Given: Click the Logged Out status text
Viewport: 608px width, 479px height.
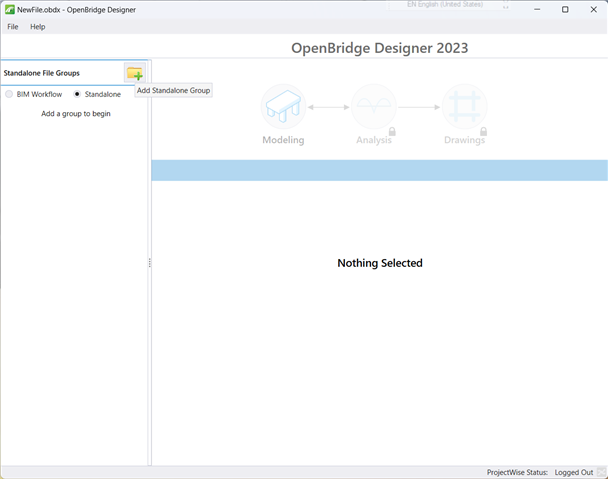Looking at the screenshot, I should pyautogui.click(x=573, y=472).
